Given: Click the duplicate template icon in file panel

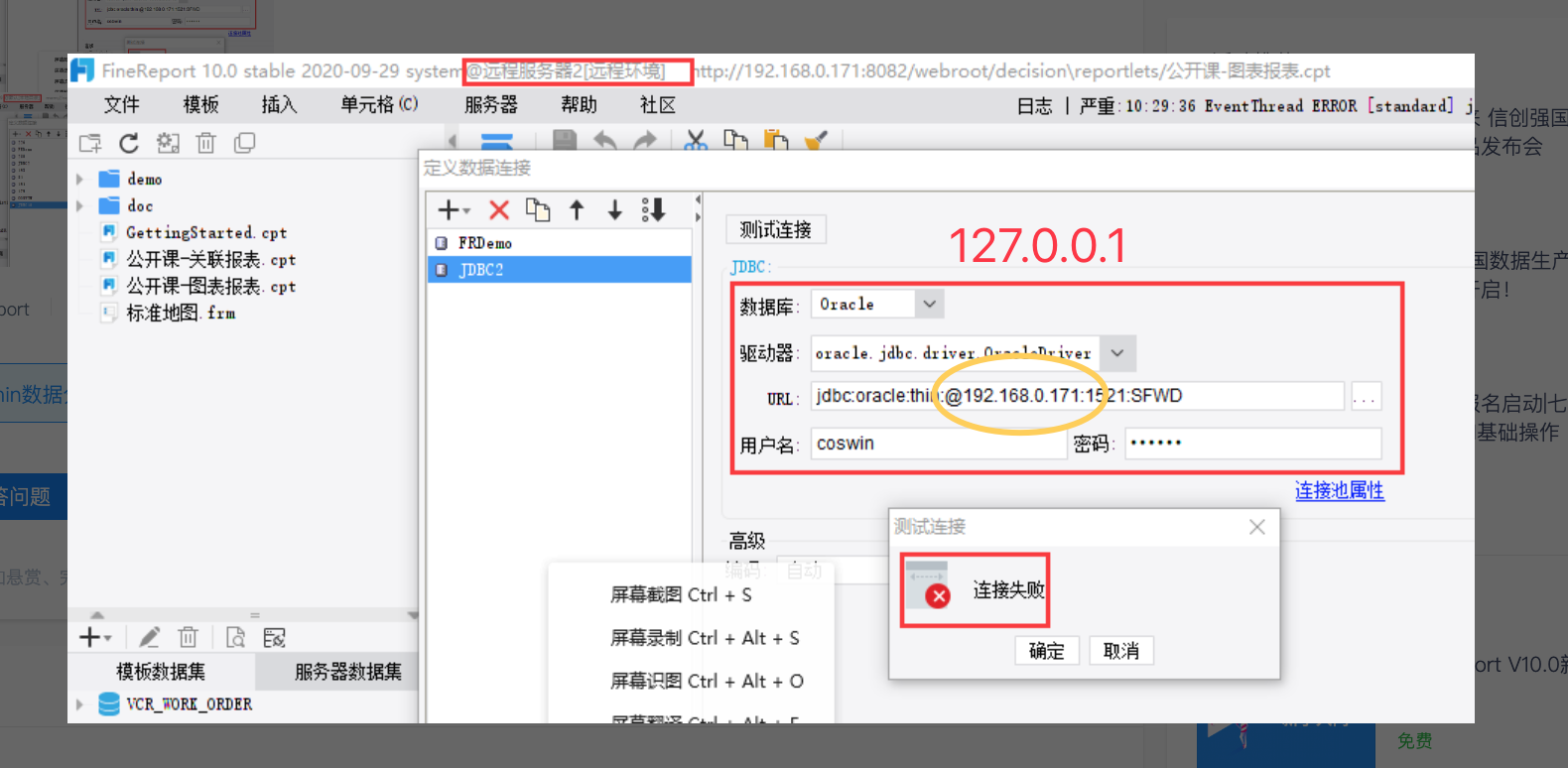Looking at the screenshot, I should click(244, 143).
